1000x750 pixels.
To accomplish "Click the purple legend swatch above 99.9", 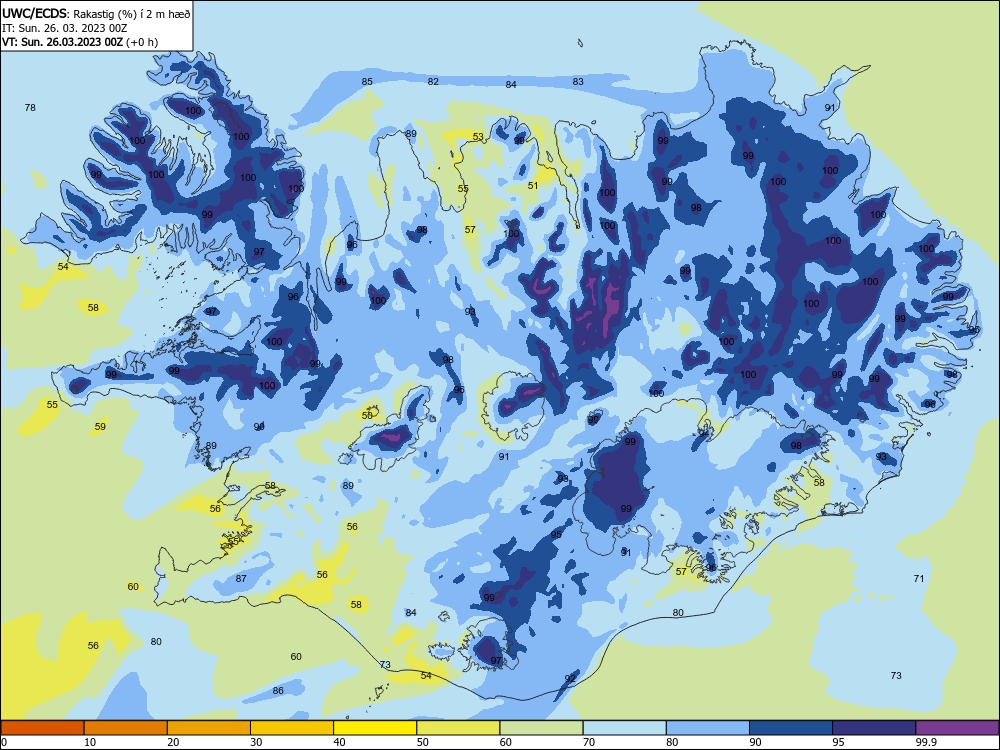I will 957,728.
